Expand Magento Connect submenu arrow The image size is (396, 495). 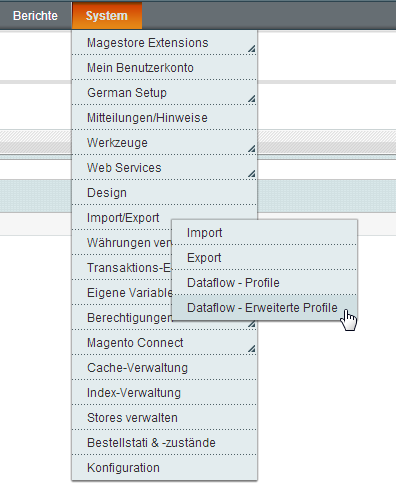[x=252, y=349]
